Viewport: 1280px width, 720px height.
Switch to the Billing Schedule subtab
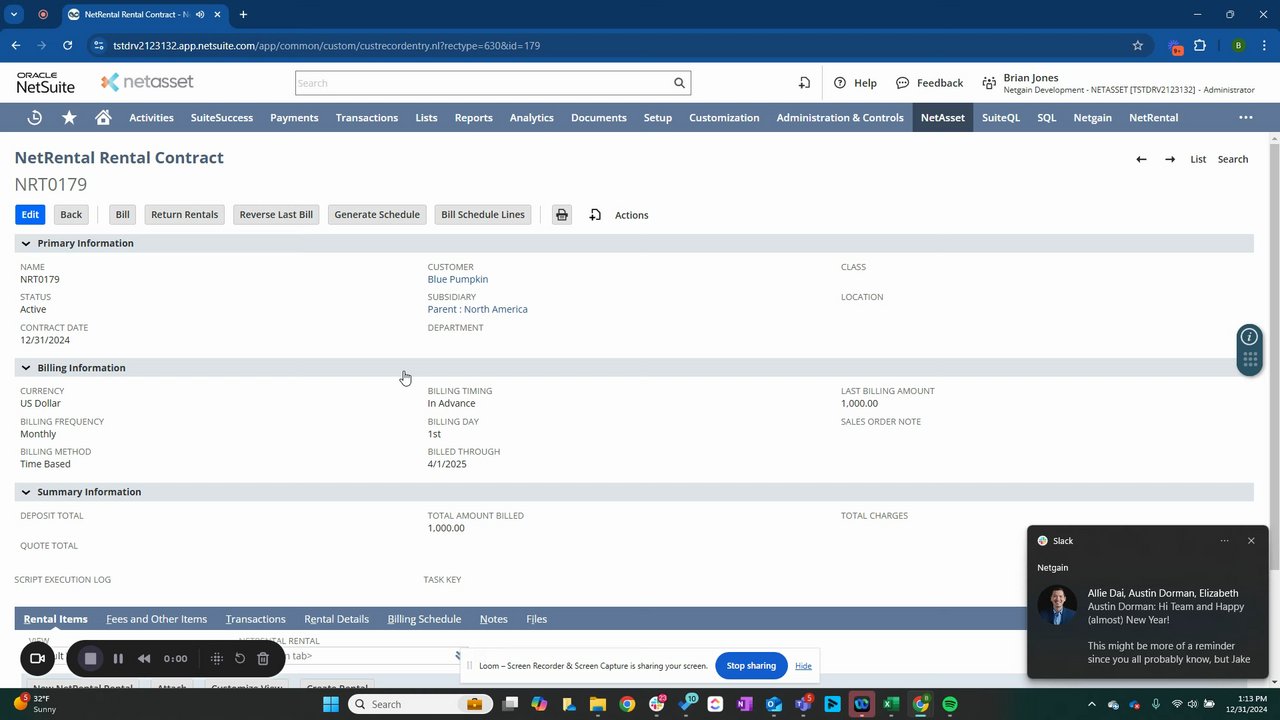point(424,619)
